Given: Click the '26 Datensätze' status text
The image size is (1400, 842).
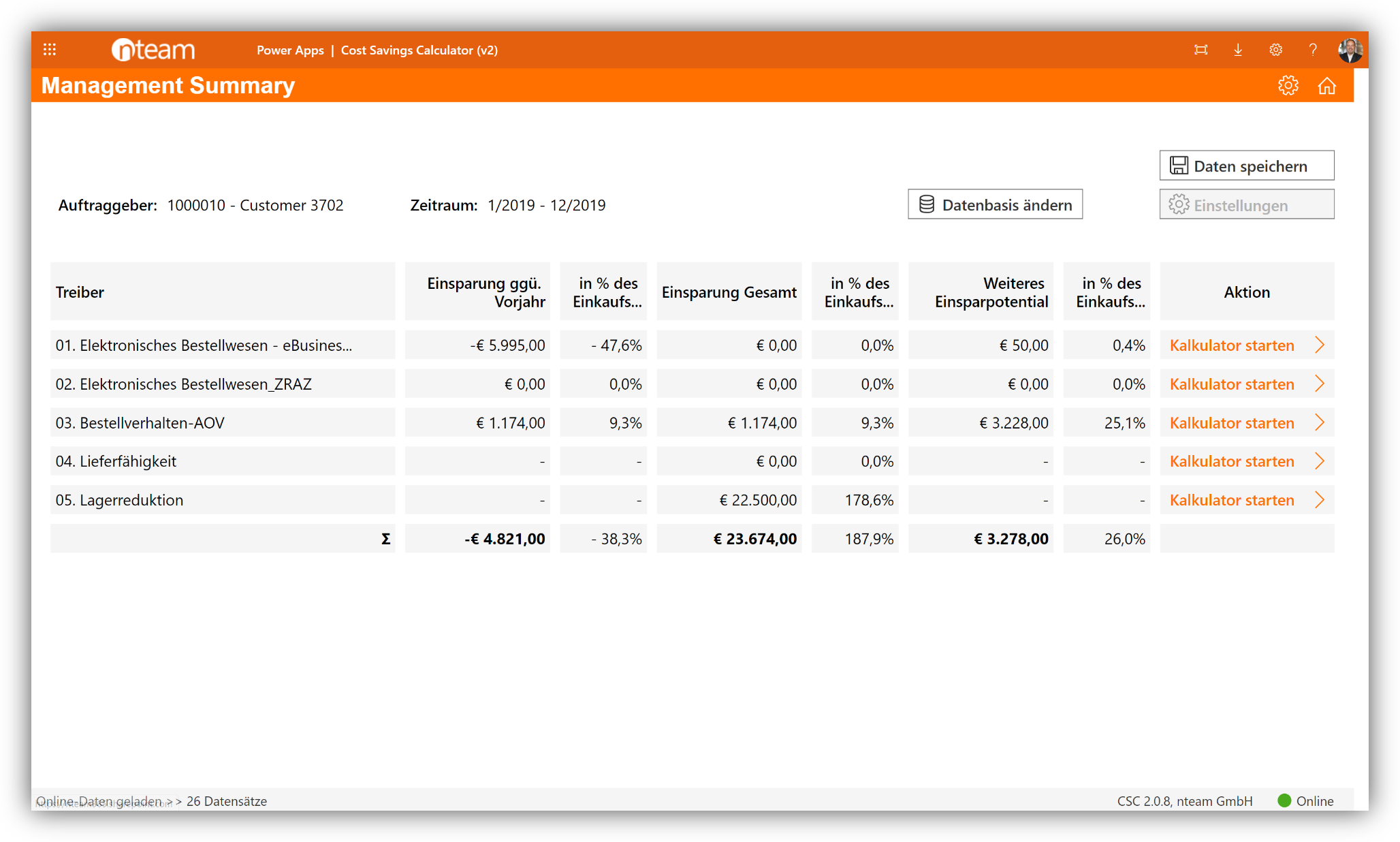Looking at the screenshot, I should [227, 801].
